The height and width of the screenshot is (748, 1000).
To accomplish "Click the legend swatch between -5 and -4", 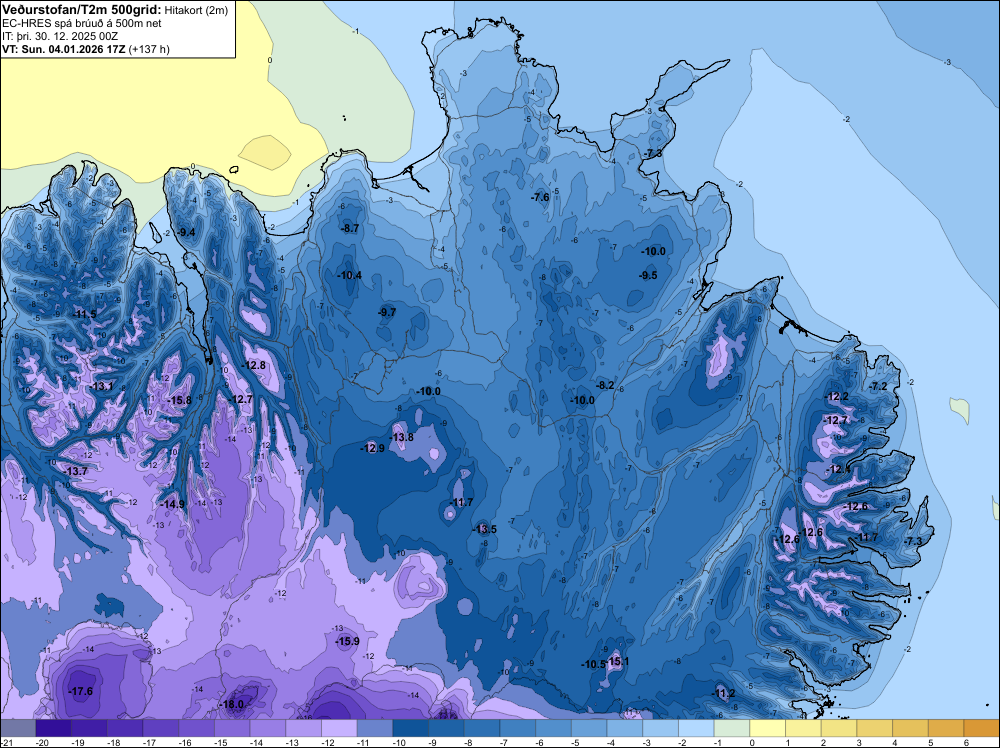I will click(589, 728).
